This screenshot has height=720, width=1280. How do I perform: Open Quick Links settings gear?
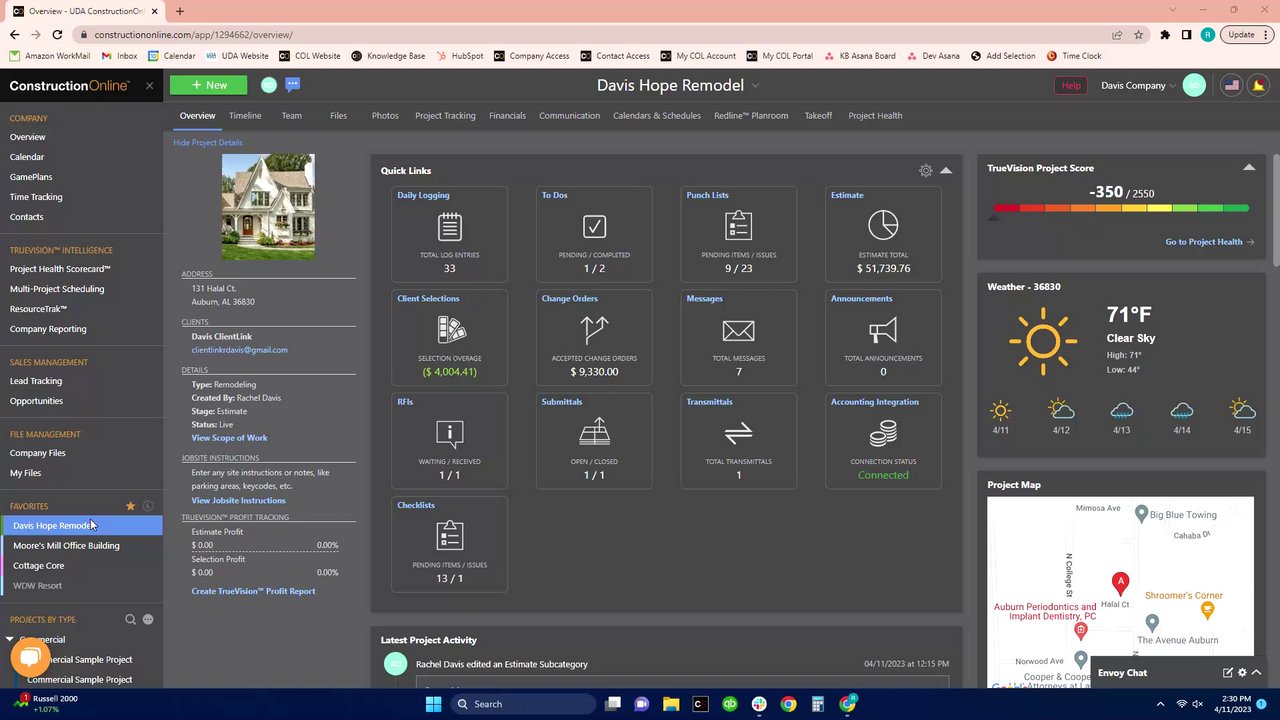click(926, 171)
